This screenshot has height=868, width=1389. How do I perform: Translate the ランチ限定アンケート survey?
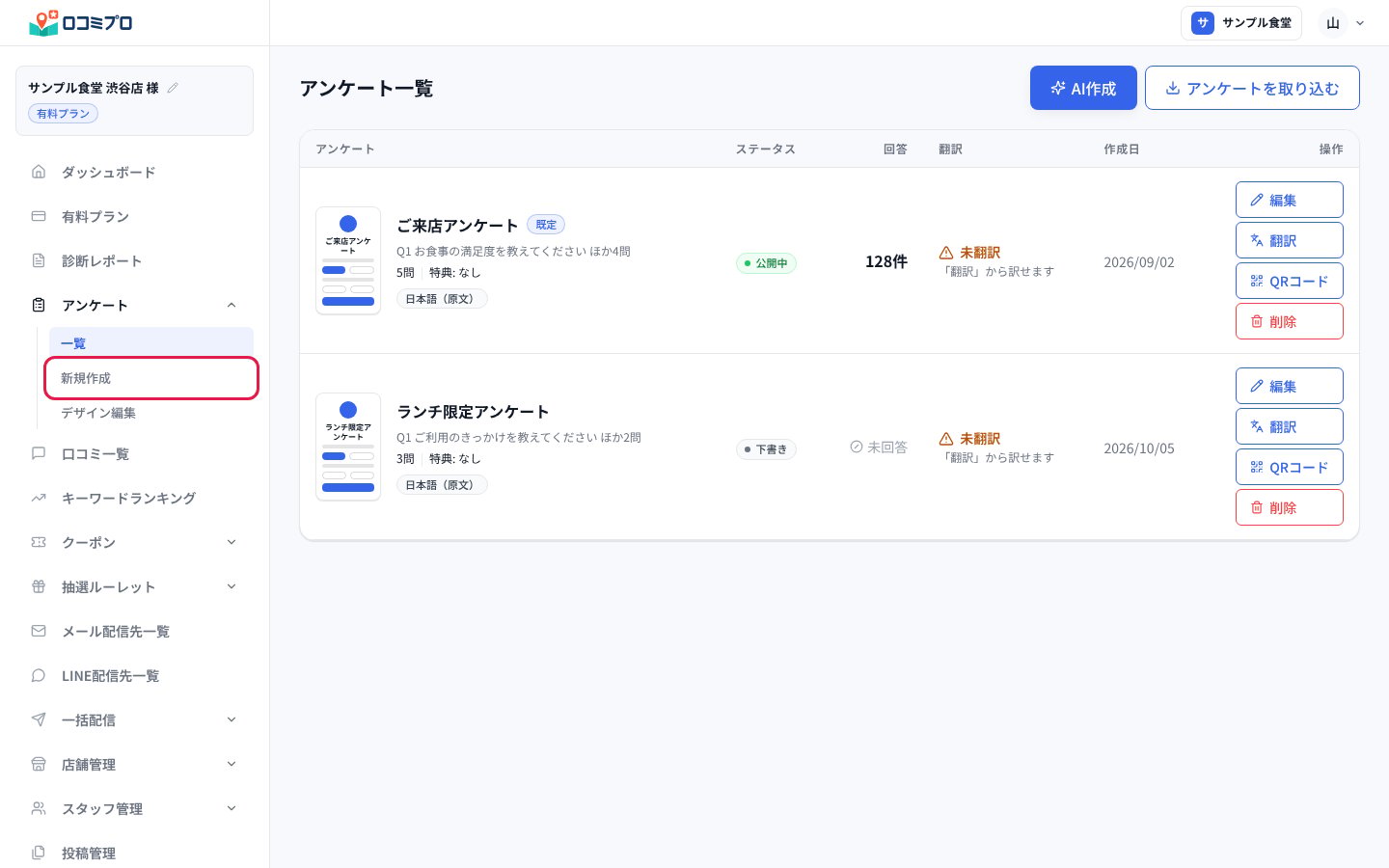(x=1289, y=426)
